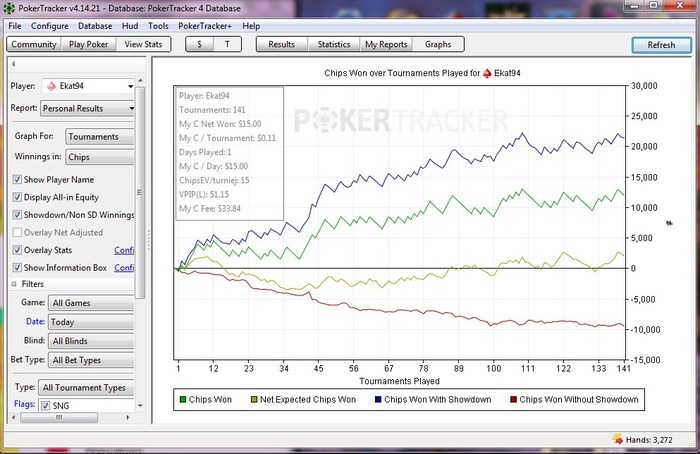Open the Hud menu
This screenshot has width=700, height=454.
[130, 26]
